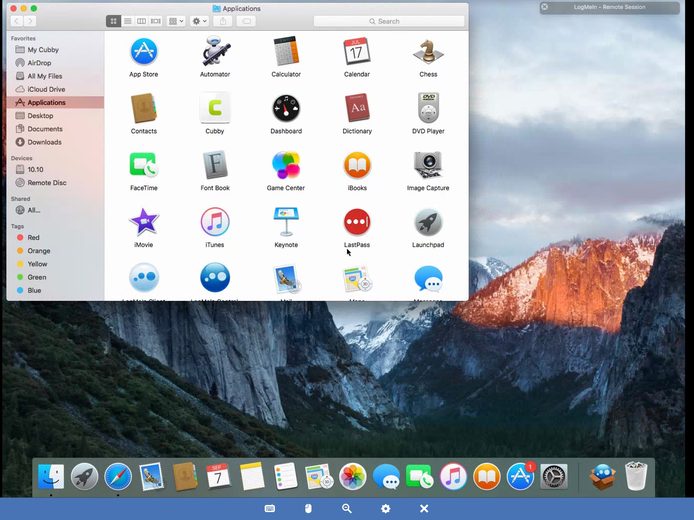Launch Safari from the Dock

[x=118, y=477]
